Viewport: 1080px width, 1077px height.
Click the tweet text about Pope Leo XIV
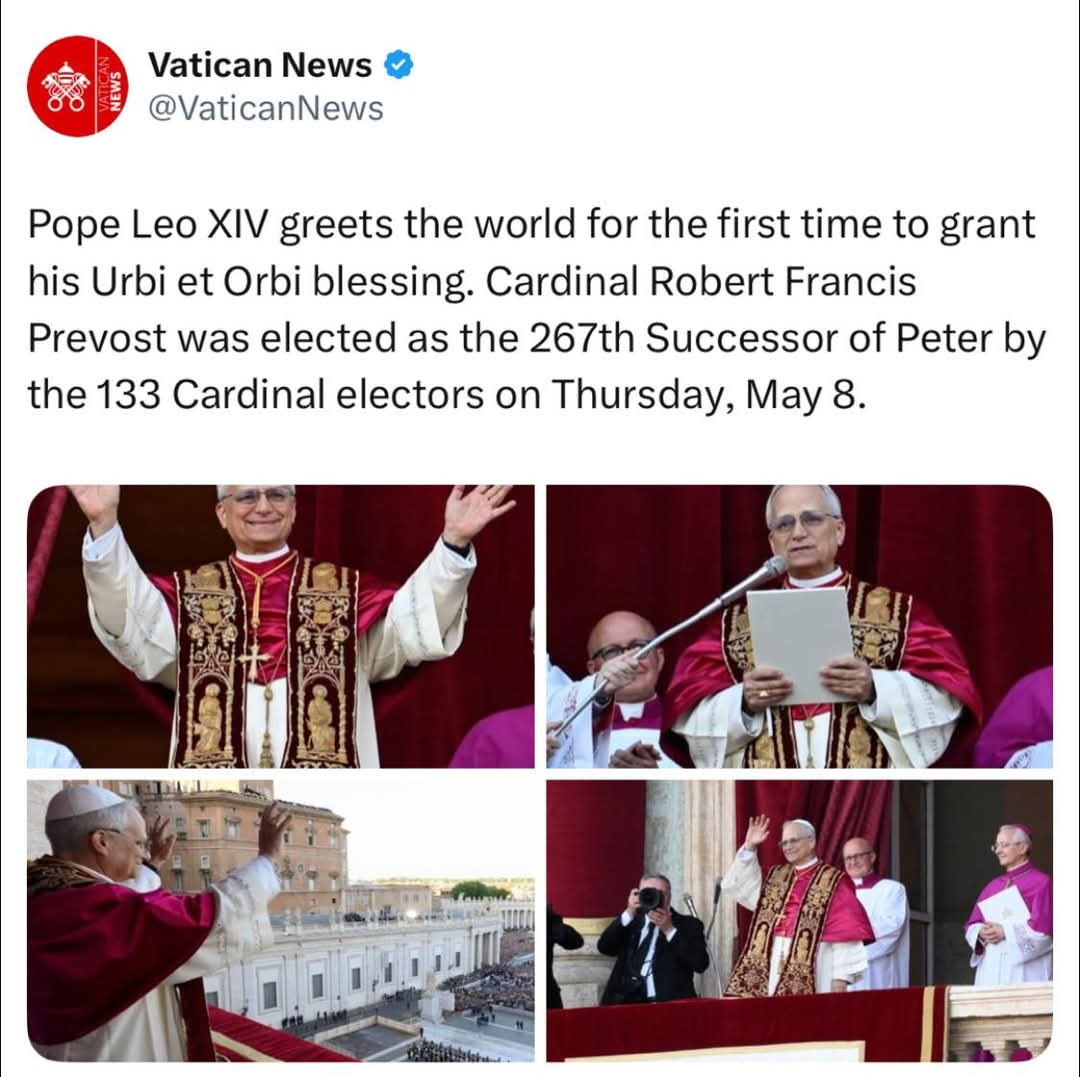click(537, 309)
